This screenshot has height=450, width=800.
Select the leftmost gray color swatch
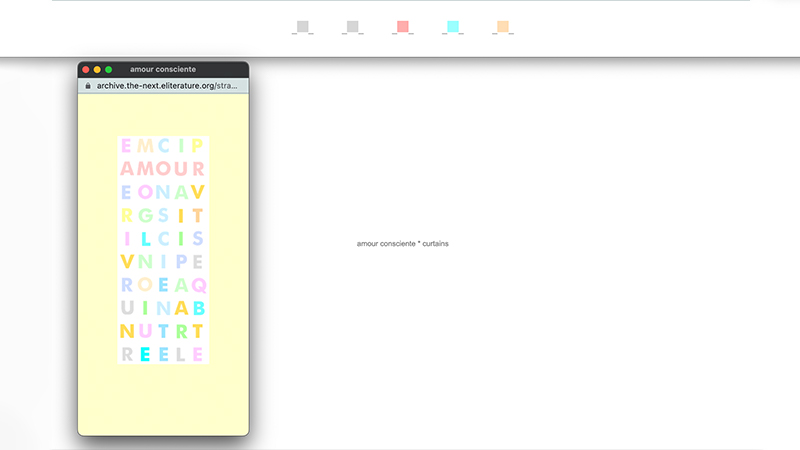tap(303, 27)
